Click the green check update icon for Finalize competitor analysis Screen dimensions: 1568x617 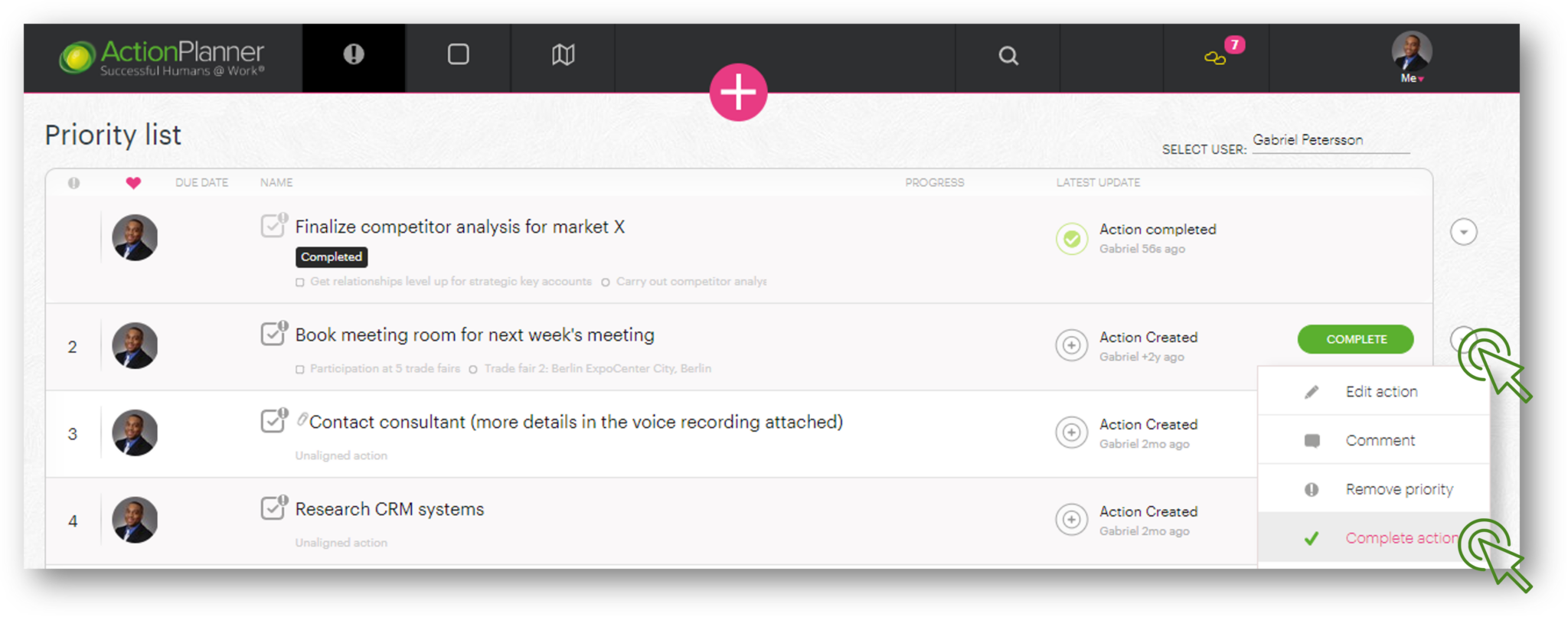tap(1072, 239)
